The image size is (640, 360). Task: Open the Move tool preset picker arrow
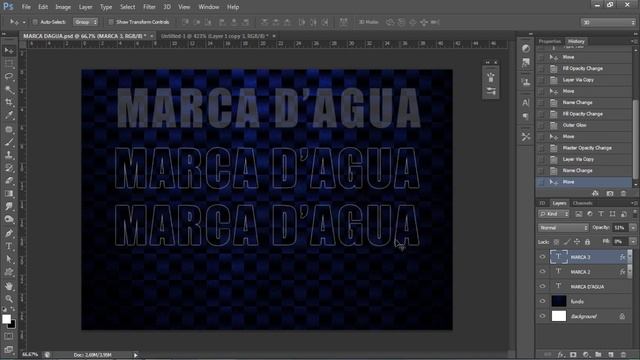coord(24,22)
